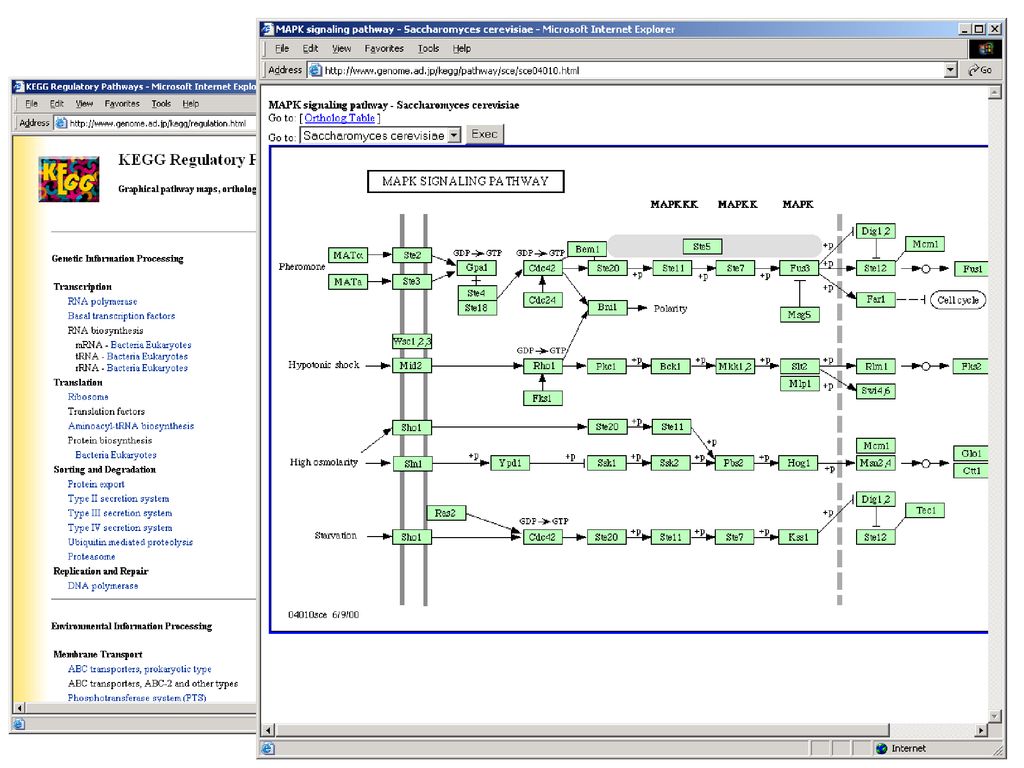Open the Type III secretion system link

click(120, 513)
